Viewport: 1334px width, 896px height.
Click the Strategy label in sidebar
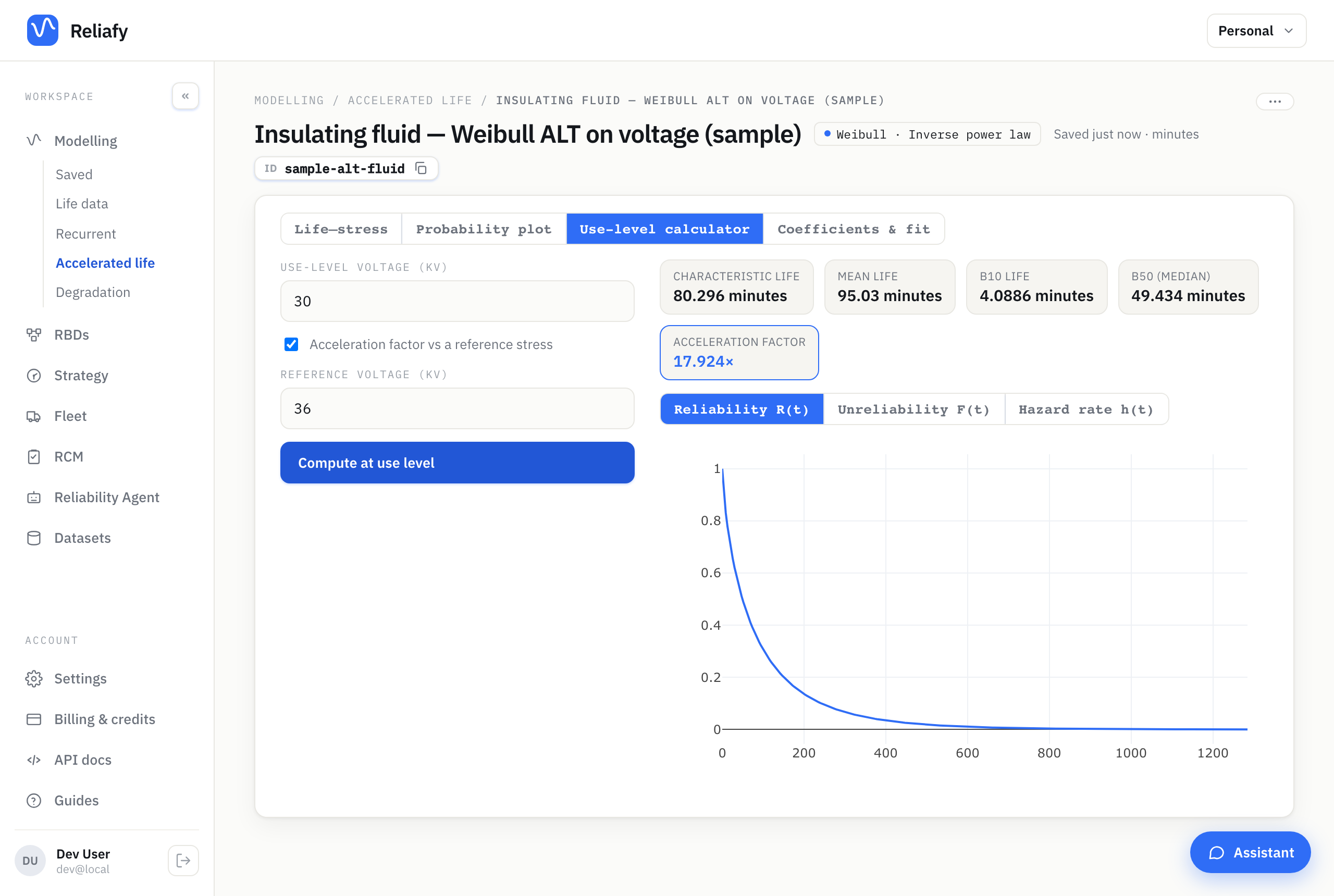[x=81, y=376]
